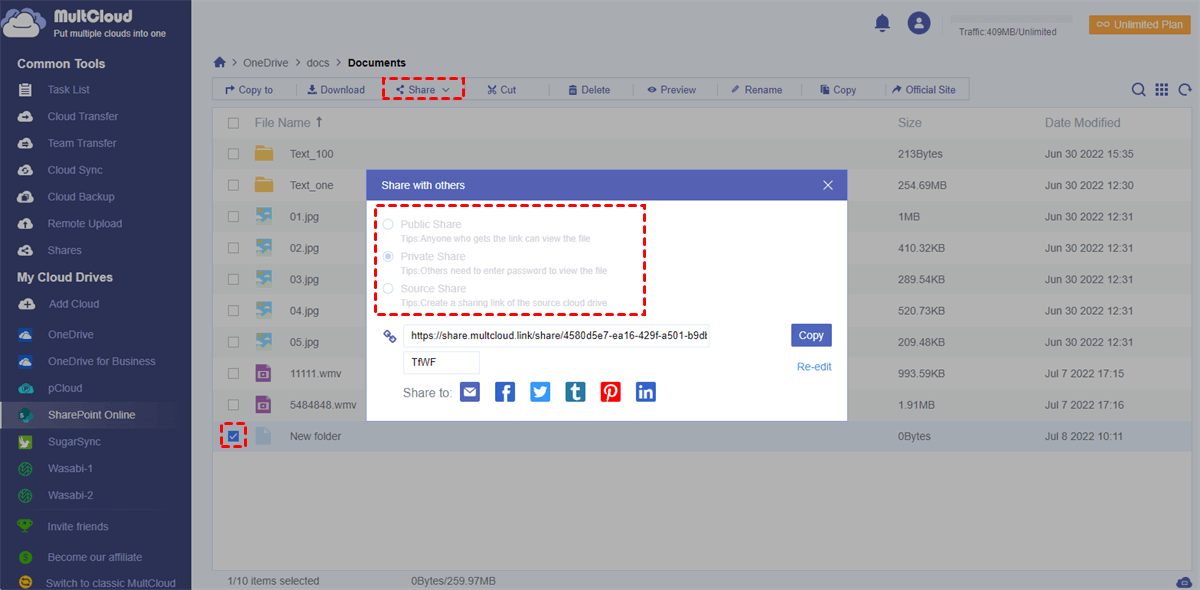The height and width of the screenshot is (590, 1200).
Task: Share to Pinterest icon
Action: 610,392
